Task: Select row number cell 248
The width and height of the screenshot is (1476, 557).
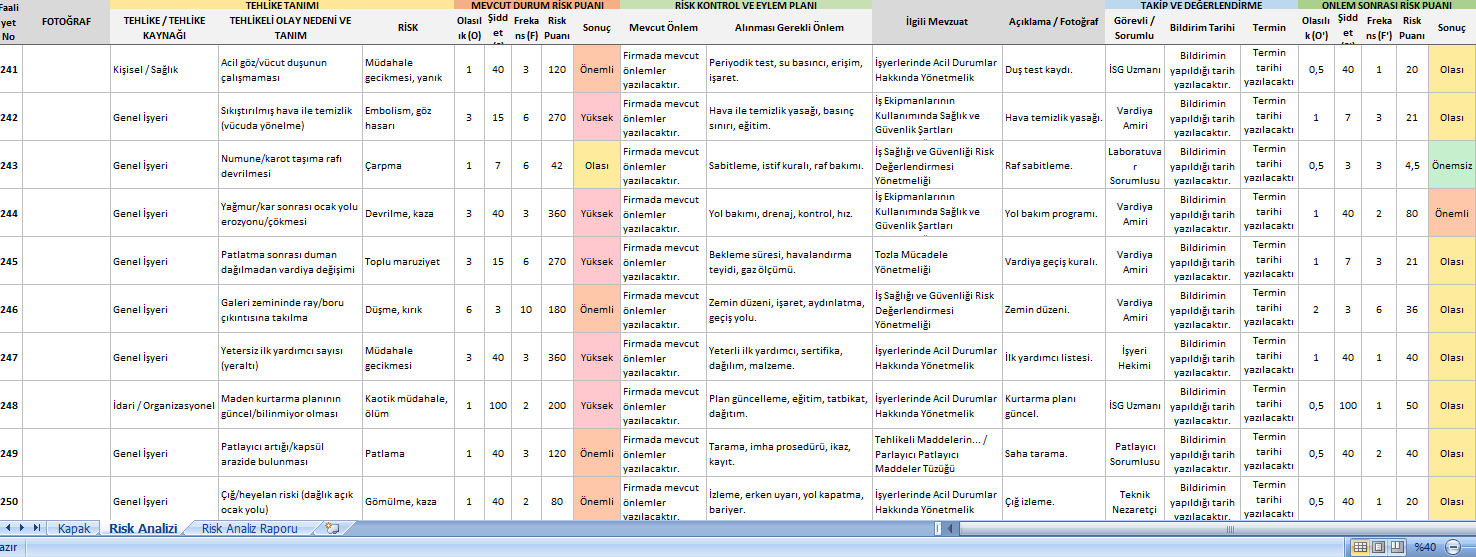Action: [x=10, y=406]
